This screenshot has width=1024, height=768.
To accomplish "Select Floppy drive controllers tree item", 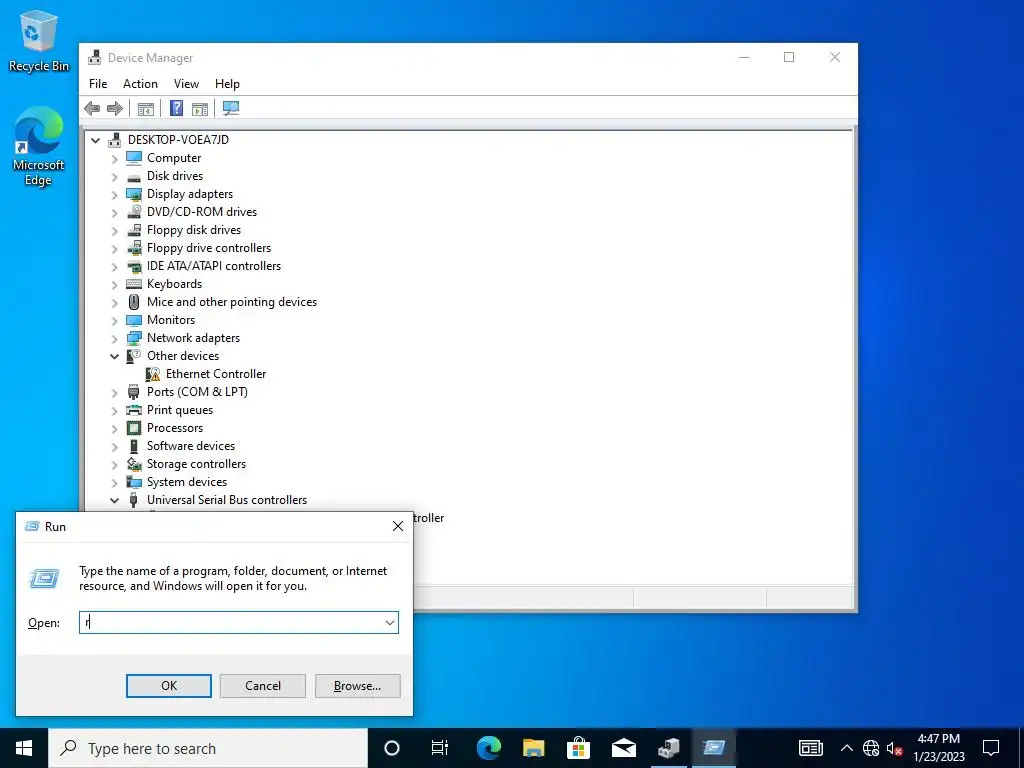I will (x=209, y=248).
